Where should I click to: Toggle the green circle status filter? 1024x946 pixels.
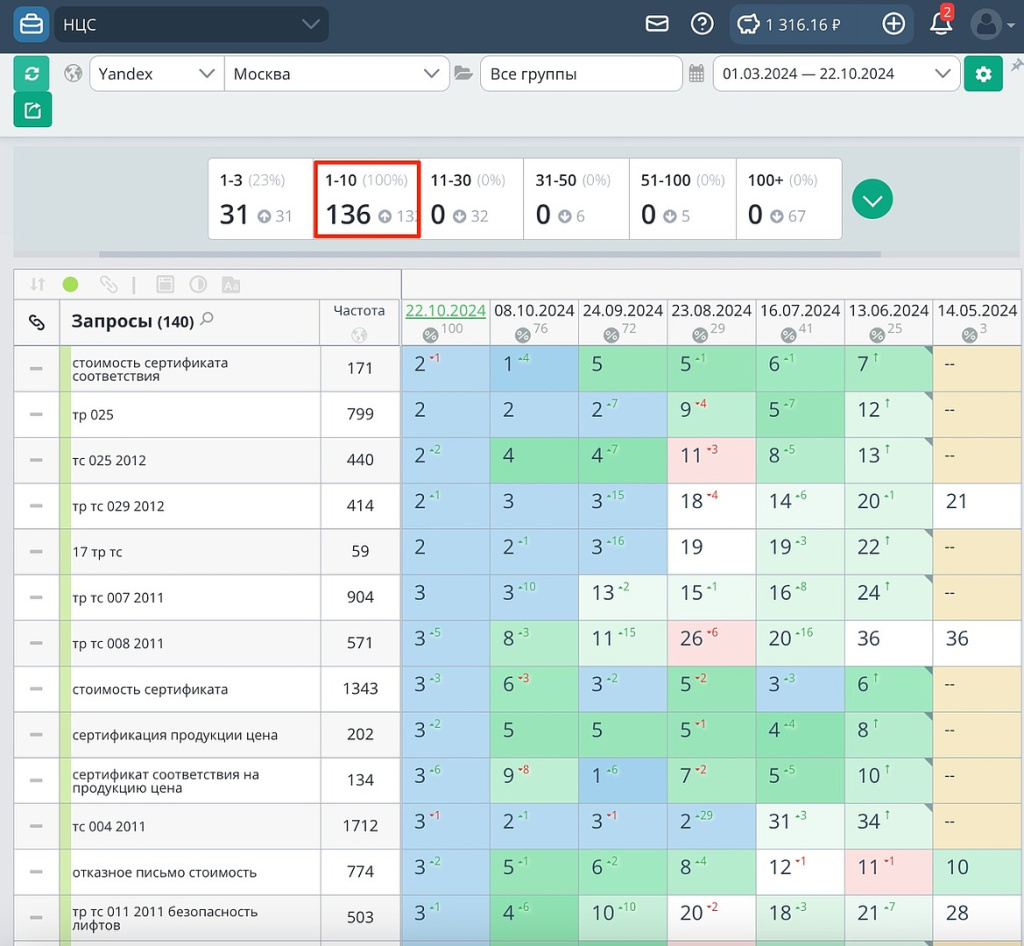pos(70,285)
